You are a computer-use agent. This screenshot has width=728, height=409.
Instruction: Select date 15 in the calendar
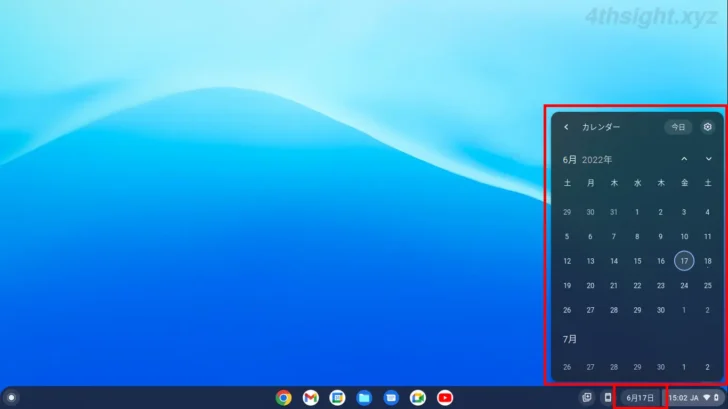637,261
